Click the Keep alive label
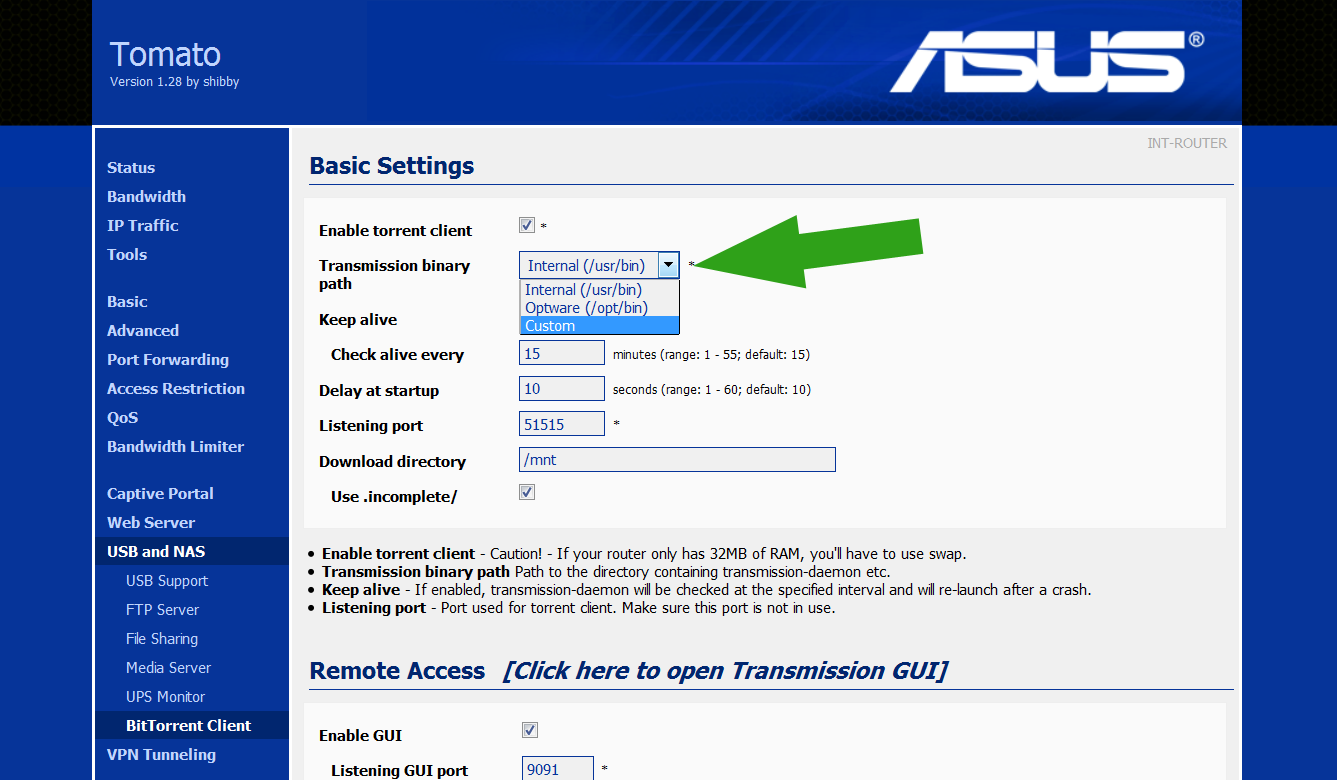 point(358,320)
